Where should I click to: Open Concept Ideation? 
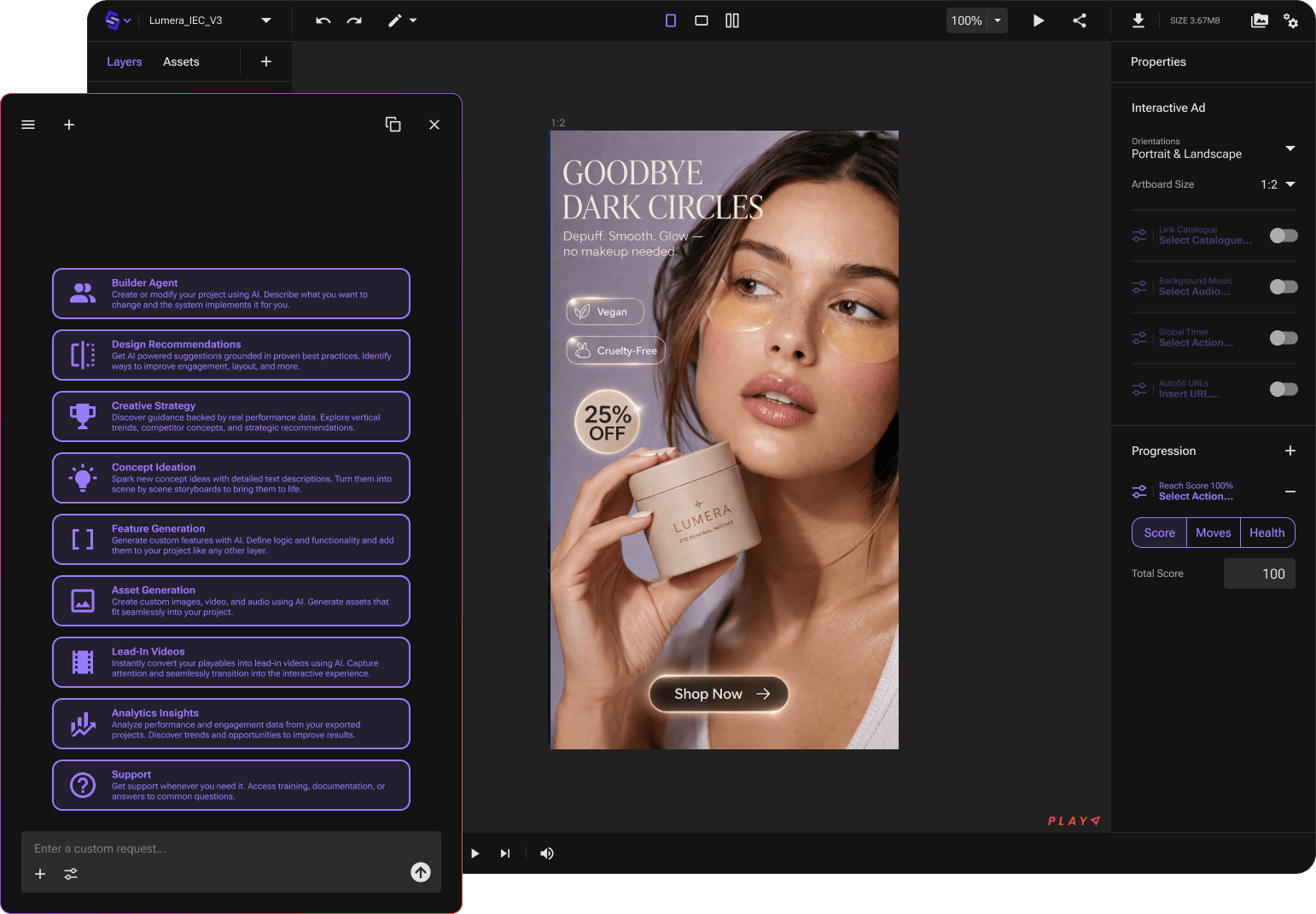tap(231, 478)
